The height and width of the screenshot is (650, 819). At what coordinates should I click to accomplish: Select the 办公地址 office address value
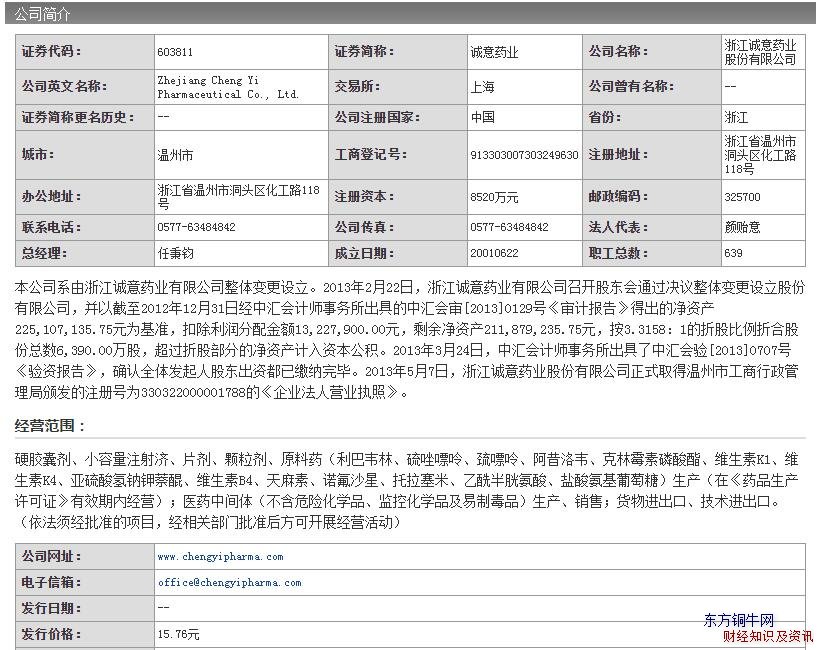[239, 197]
